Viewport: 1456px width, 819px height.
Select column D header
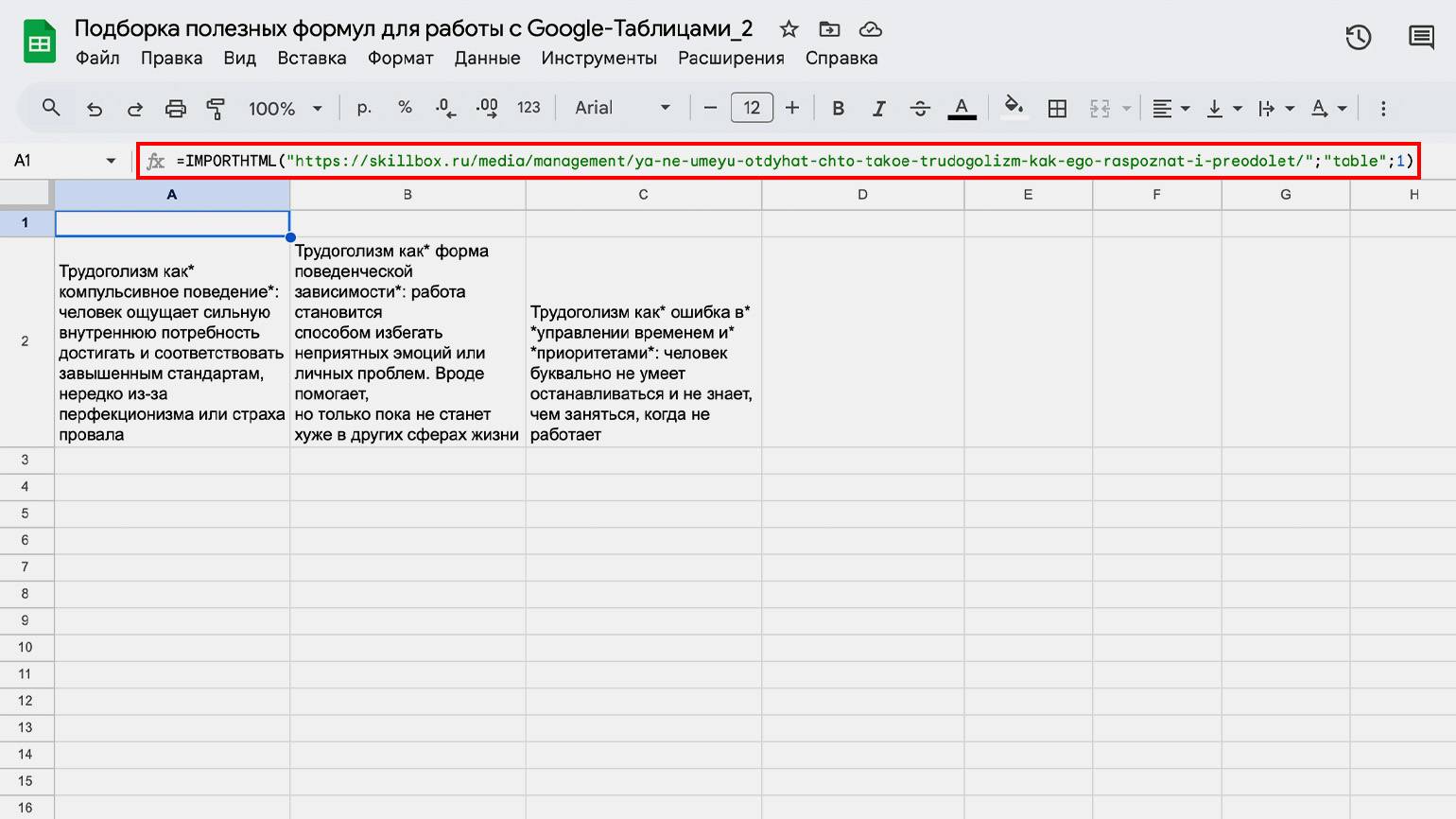pyautogui.click(x=862, y=195)
